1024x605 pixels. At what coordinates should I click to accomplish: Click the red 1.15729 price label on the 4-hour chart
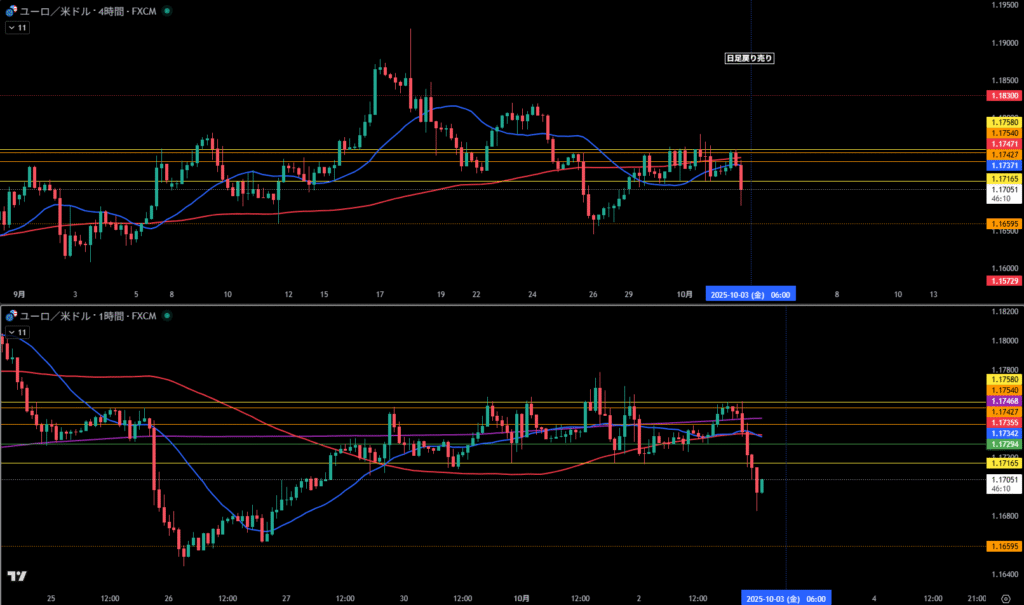[x=1003, y=282]
